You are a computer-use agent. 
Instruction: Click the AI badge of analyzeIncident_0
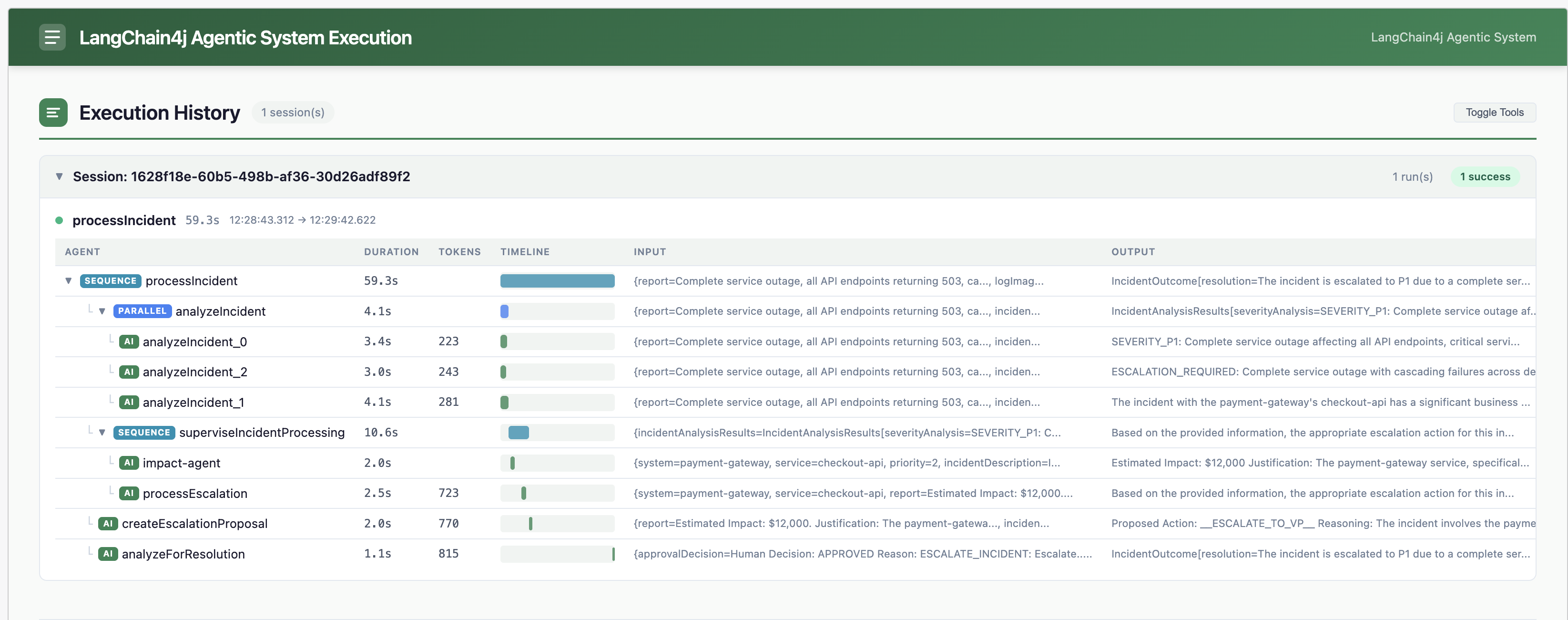point(128,341)
